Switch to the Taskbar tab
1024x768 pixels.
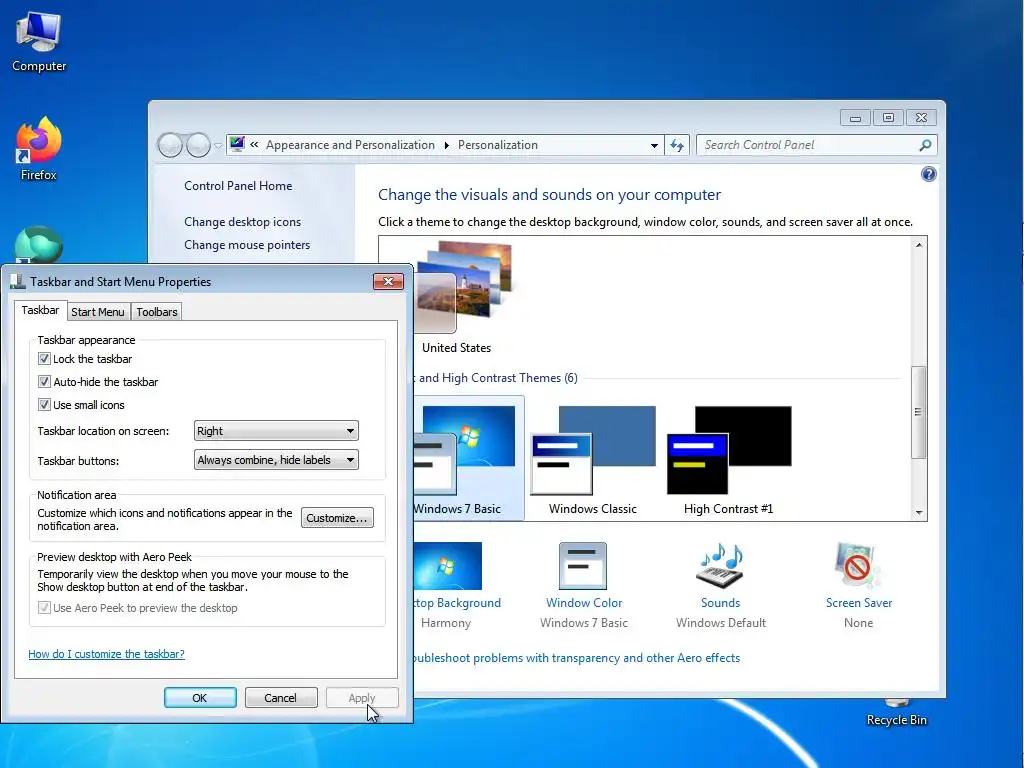point(40,310)
